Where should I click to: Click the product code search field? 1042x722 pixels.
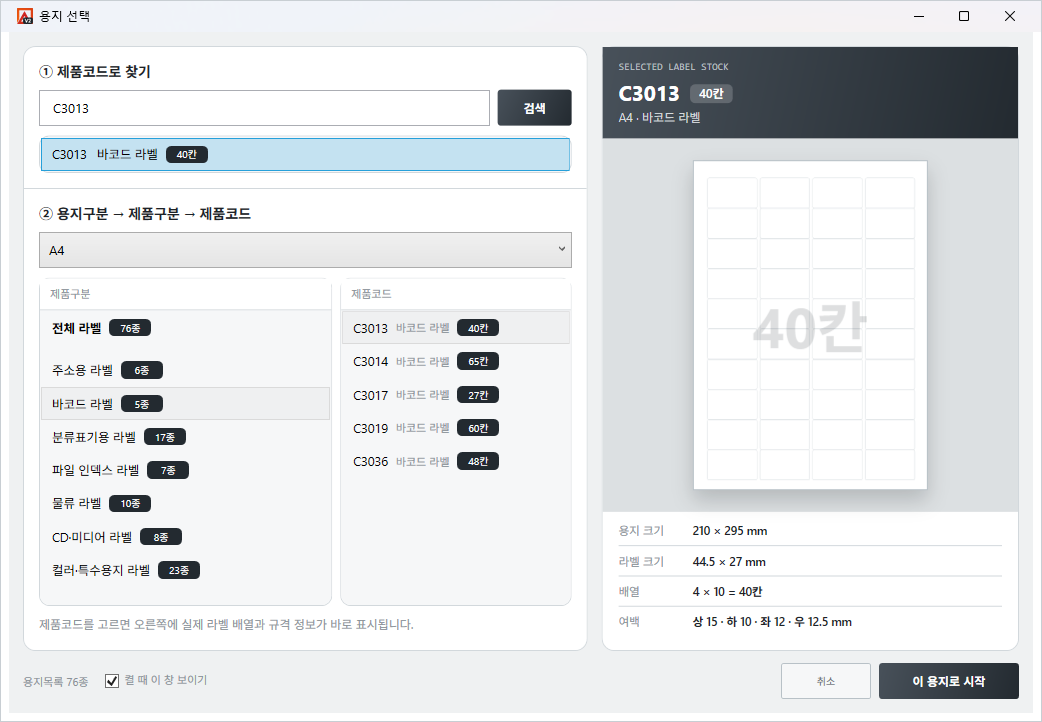pyautogui.click(x=264, y=108)
